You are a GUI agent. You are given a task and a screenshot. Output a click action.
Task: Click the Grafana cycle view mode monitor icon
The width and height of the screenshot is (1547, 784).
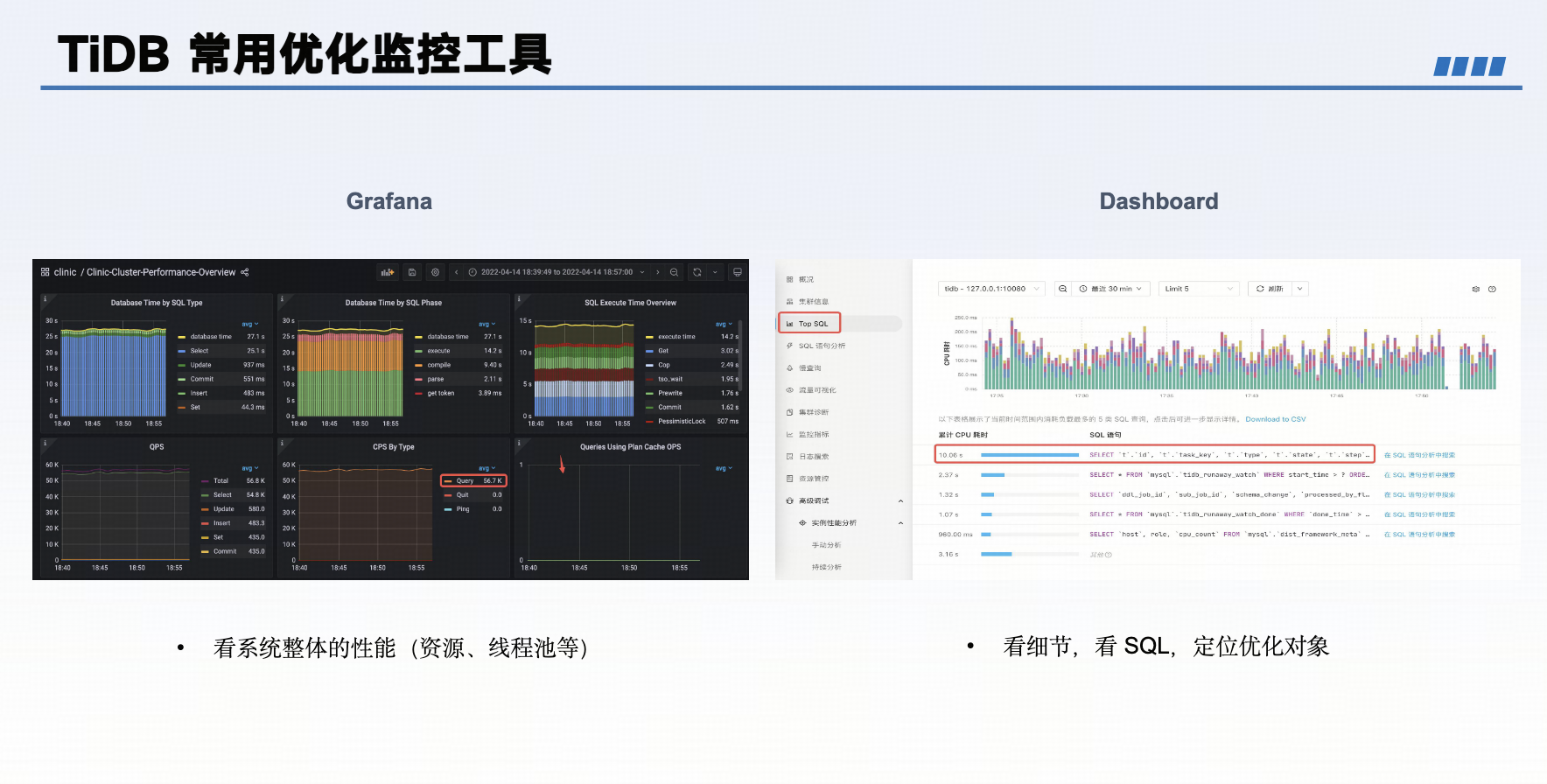pos(738,272)
